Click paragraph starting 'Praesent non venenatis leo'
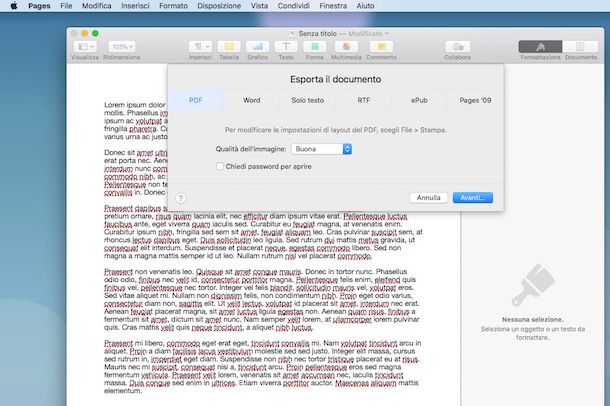The height and width of the screenshot is (406, 610). [261, 299]
